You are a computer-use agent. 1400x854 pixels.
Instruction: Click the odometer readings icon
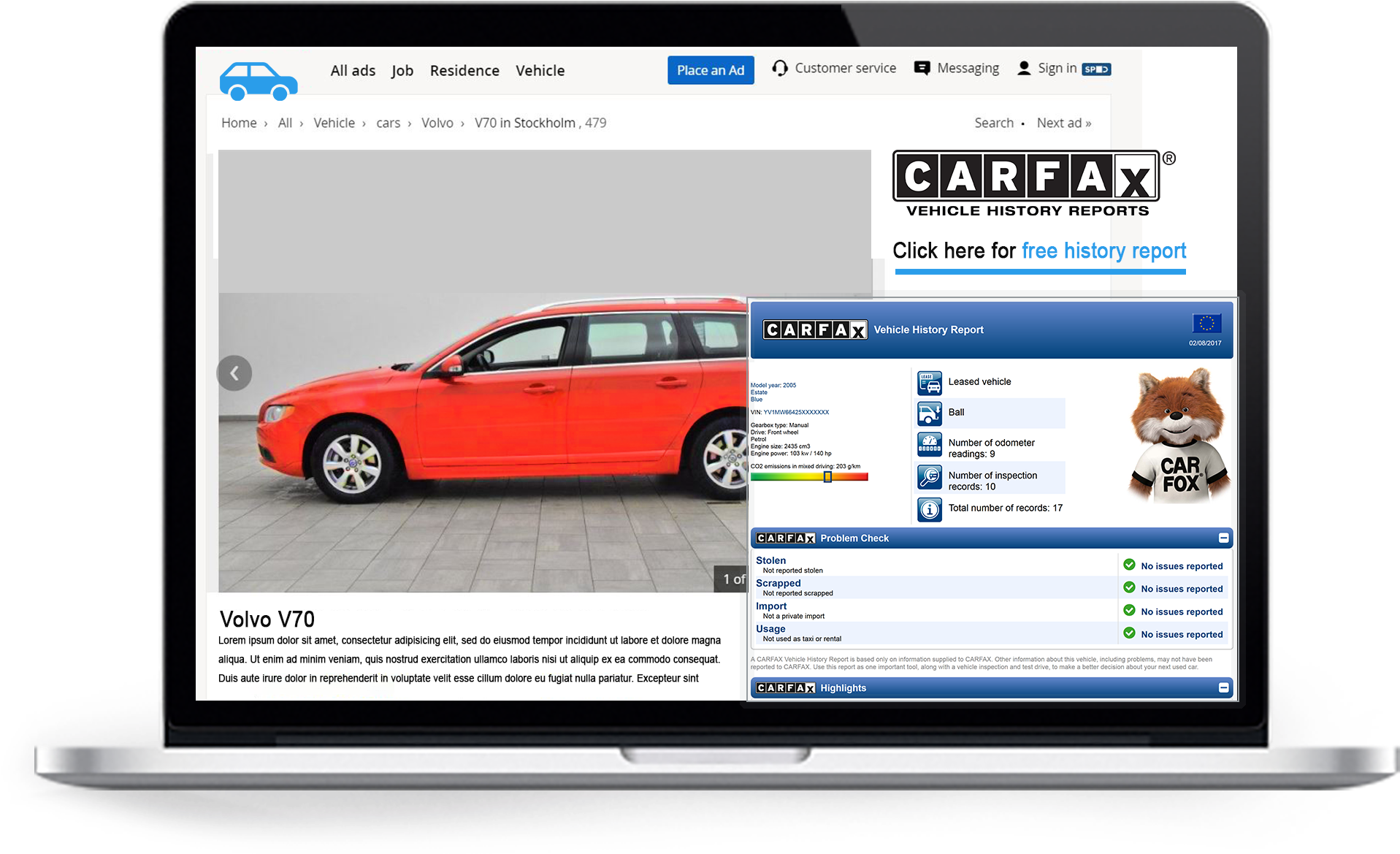(x=930, y=445)
